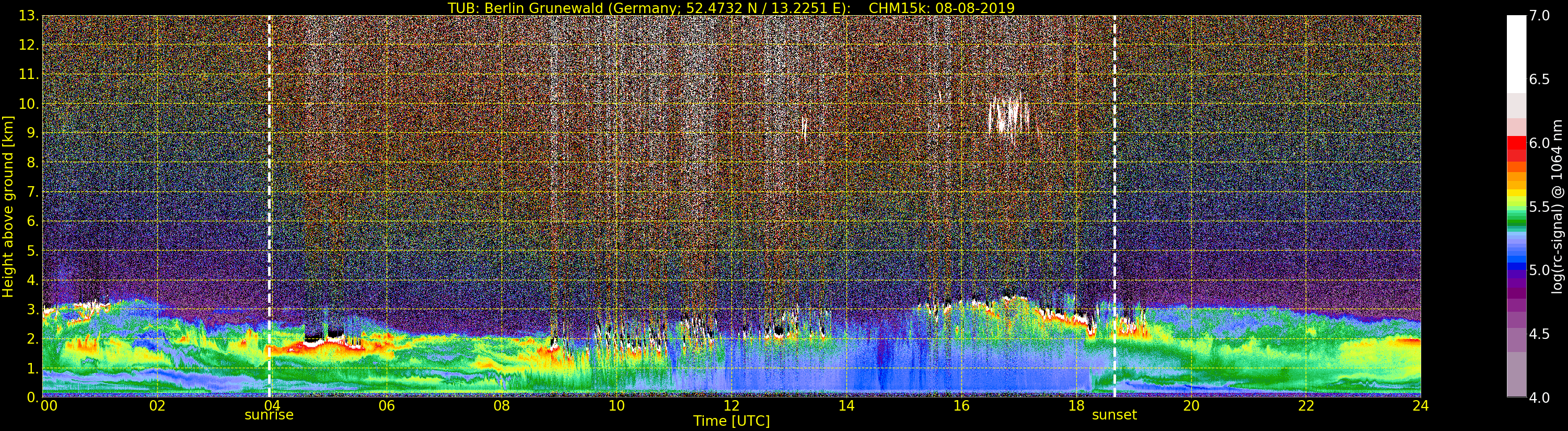Image resolution: width=1568 pixels, height=431 pixels.
Task: Click the '02' time tick label
Action: coord(157,406)
